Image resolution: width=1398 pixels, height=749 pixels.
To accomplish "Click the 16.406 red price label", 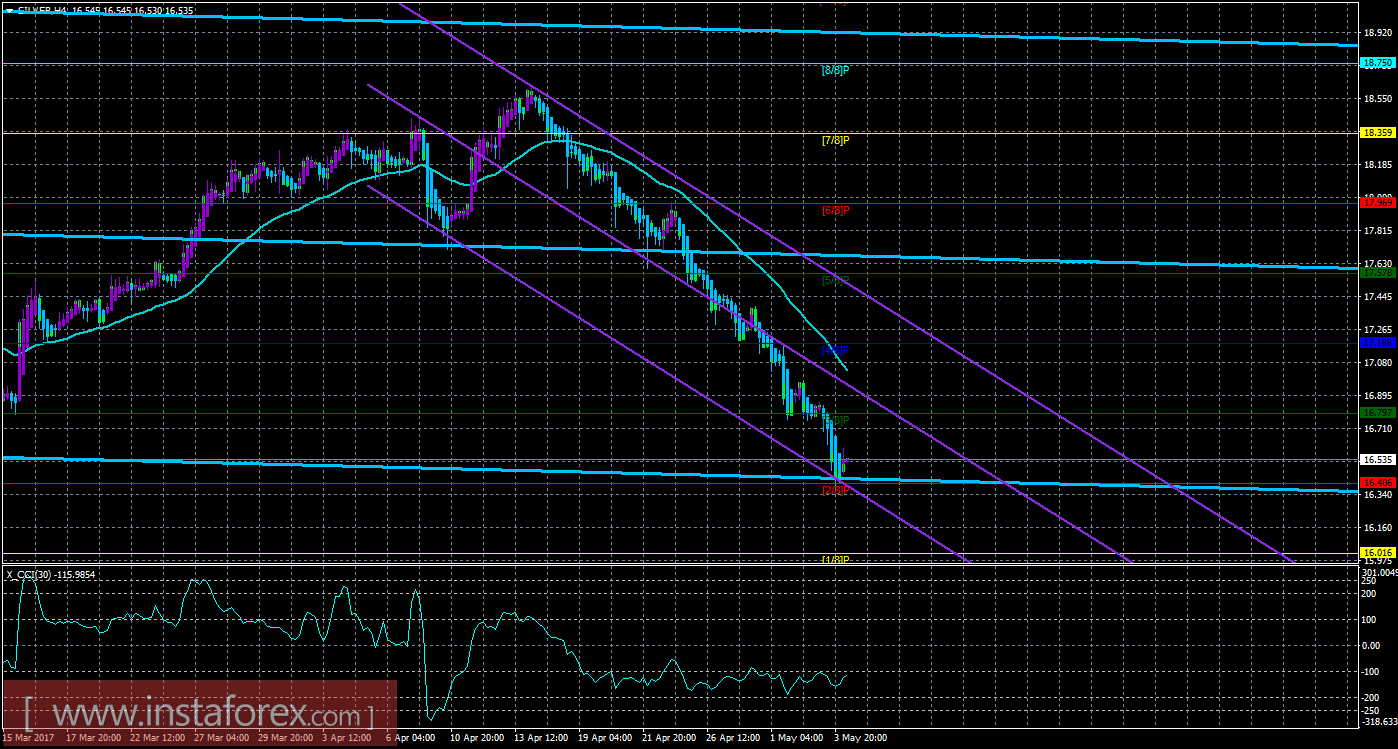I will pyautogui.click(x=1377, y=482).
